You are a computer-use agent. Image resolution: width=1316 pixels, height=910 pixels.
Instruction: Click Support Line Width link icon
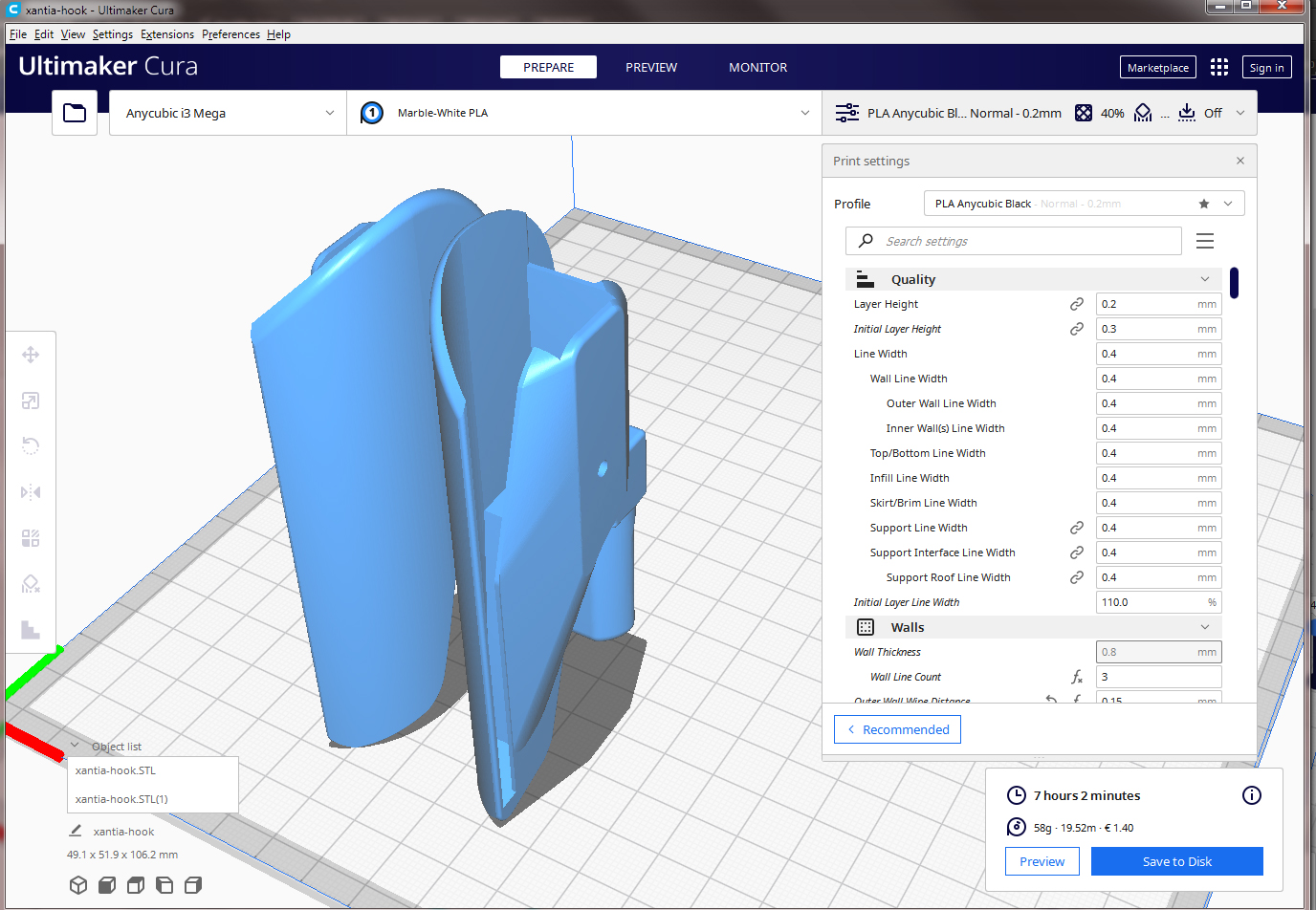point(1077,528)
